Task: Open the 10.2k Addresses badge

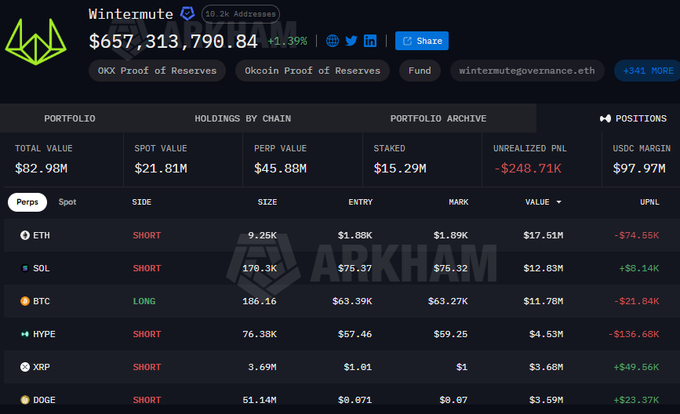Action: tap(241, 14)
